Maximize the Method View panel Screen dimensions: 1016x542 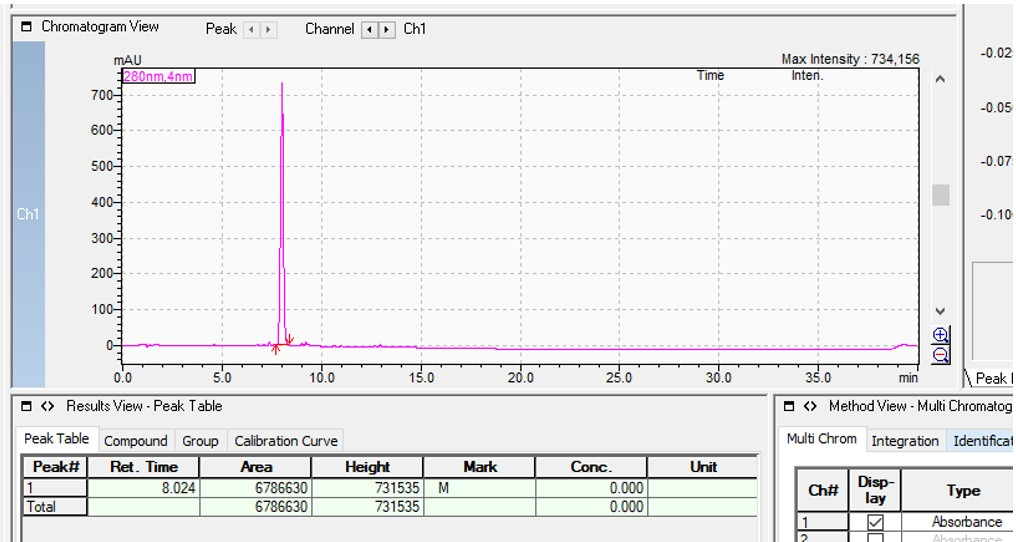[790, 406]
